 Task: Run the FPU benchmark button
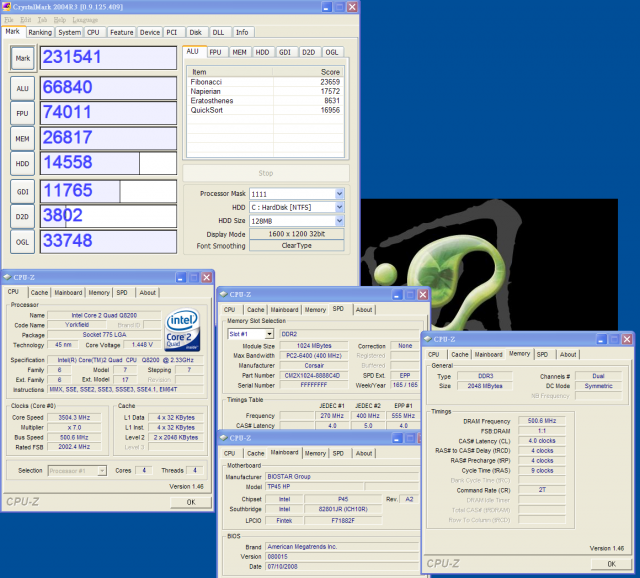coord(22,113)
